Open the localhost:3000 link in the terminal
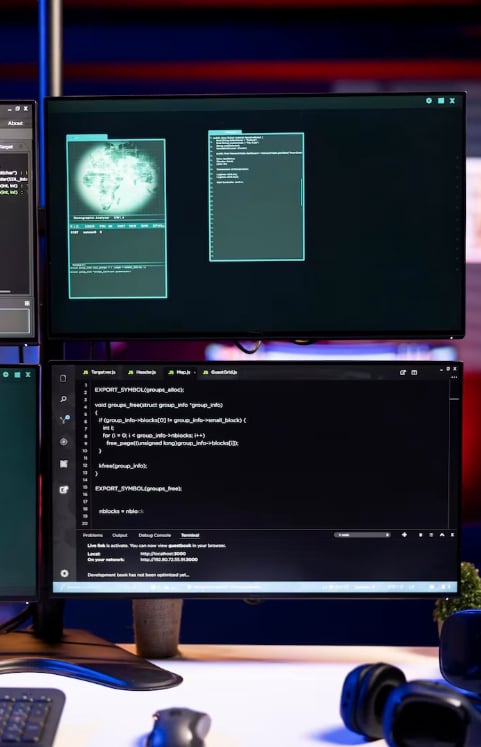Screen dimensions: 481x747 163,554
